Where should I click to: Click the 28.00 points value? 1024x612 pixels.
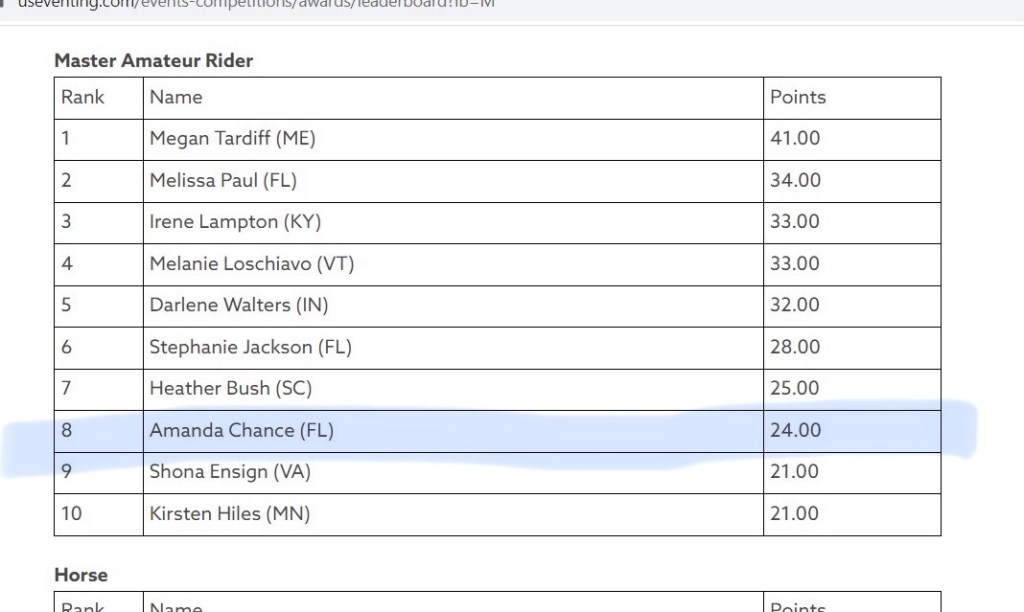pyautogui.click(x=795, y=347)
